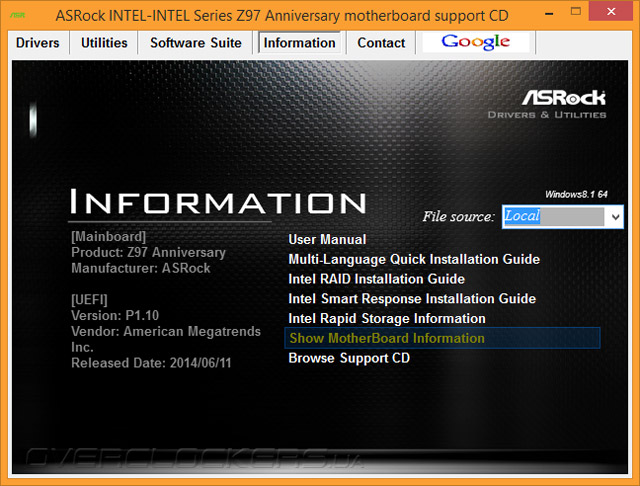Go to the Contact tab

point(381,43)
